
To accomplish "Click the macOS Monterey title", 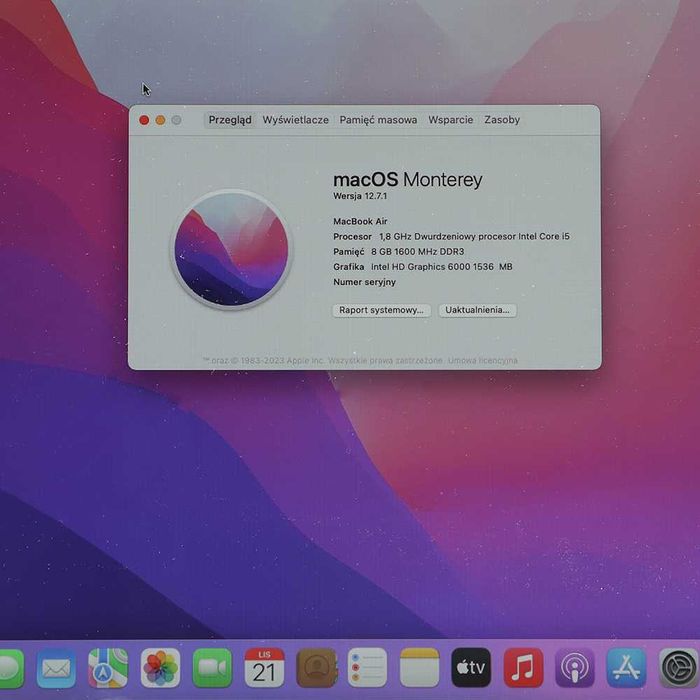I will (x=408, y=179).
